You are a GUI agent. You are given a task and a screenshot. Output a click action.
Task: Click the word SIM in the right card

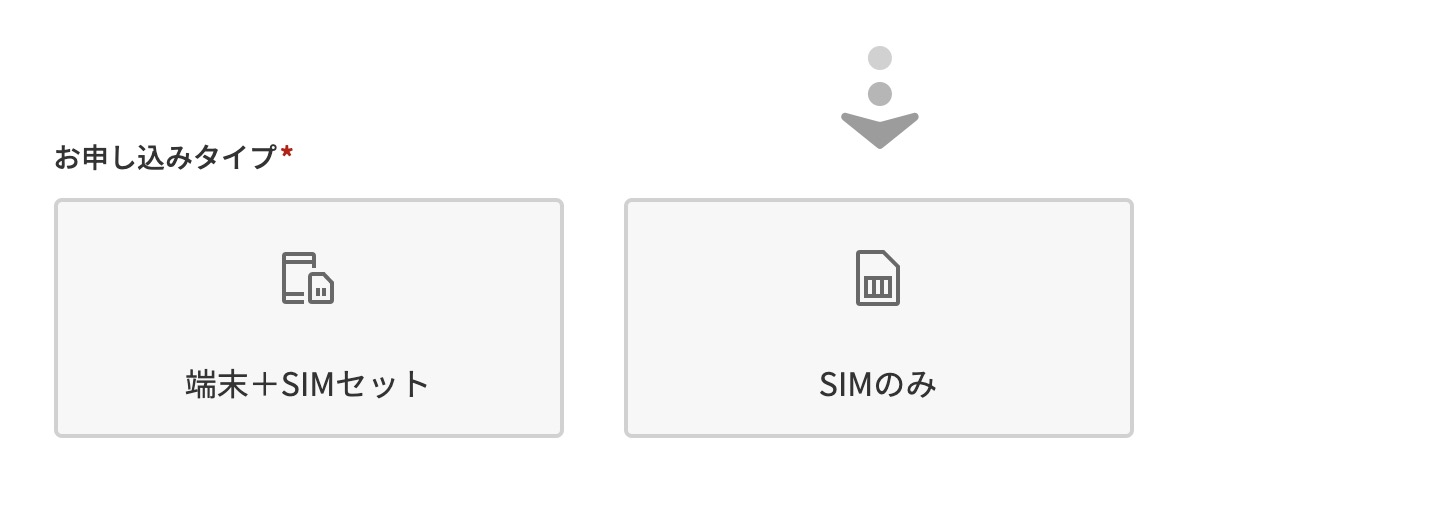pyautogui.click(x=847, y=385)
